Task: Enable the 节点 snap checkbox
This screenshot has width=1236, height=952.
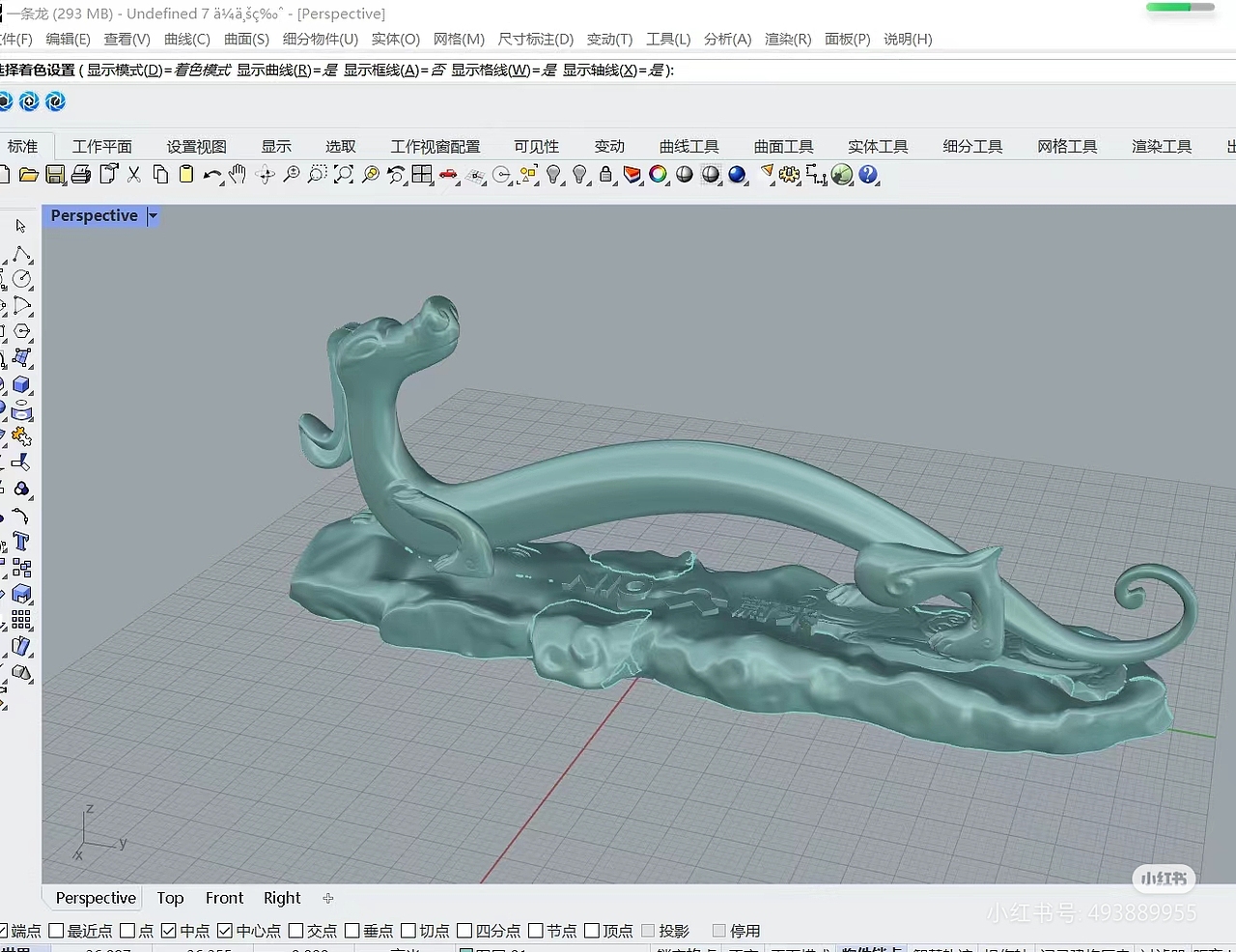Action: click(x=536, y=931)
